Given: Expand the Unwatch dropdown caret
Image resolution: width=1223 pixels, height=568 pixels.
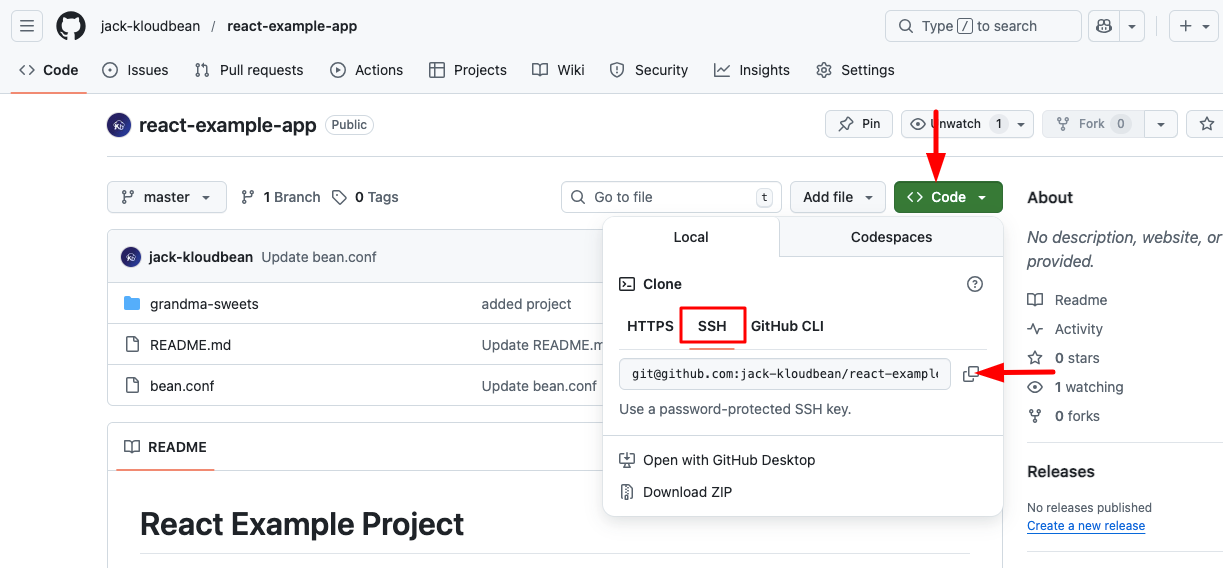Looking at the screenshot, I should (1021, 124).
